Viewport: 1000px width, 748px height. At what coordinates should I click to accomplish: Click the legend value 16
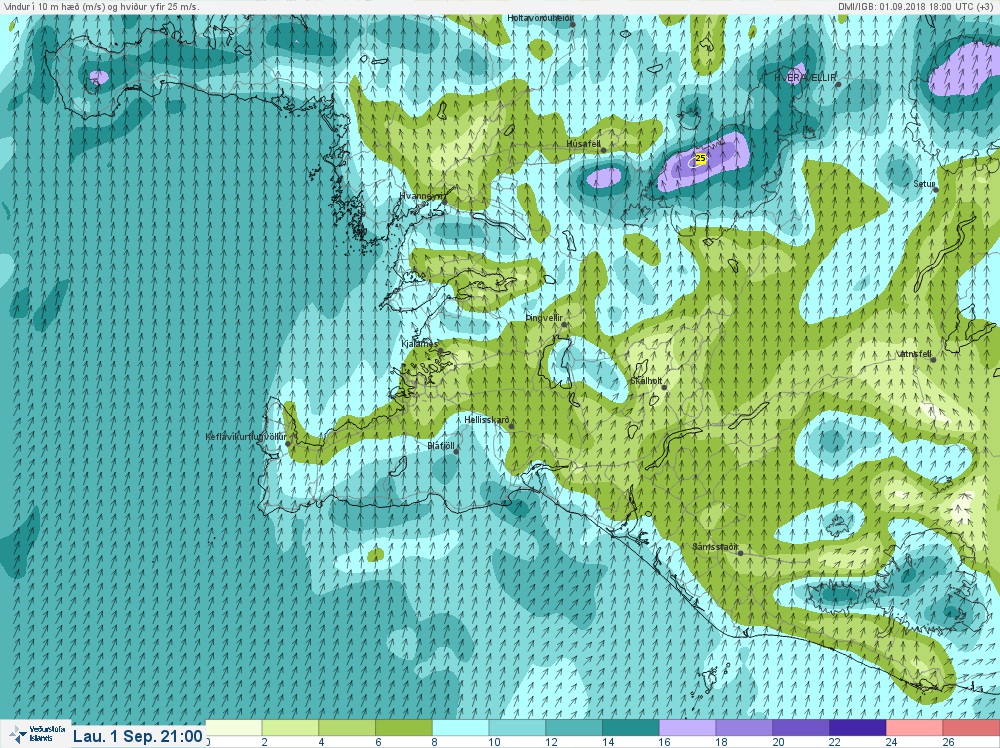coord(665,742)
